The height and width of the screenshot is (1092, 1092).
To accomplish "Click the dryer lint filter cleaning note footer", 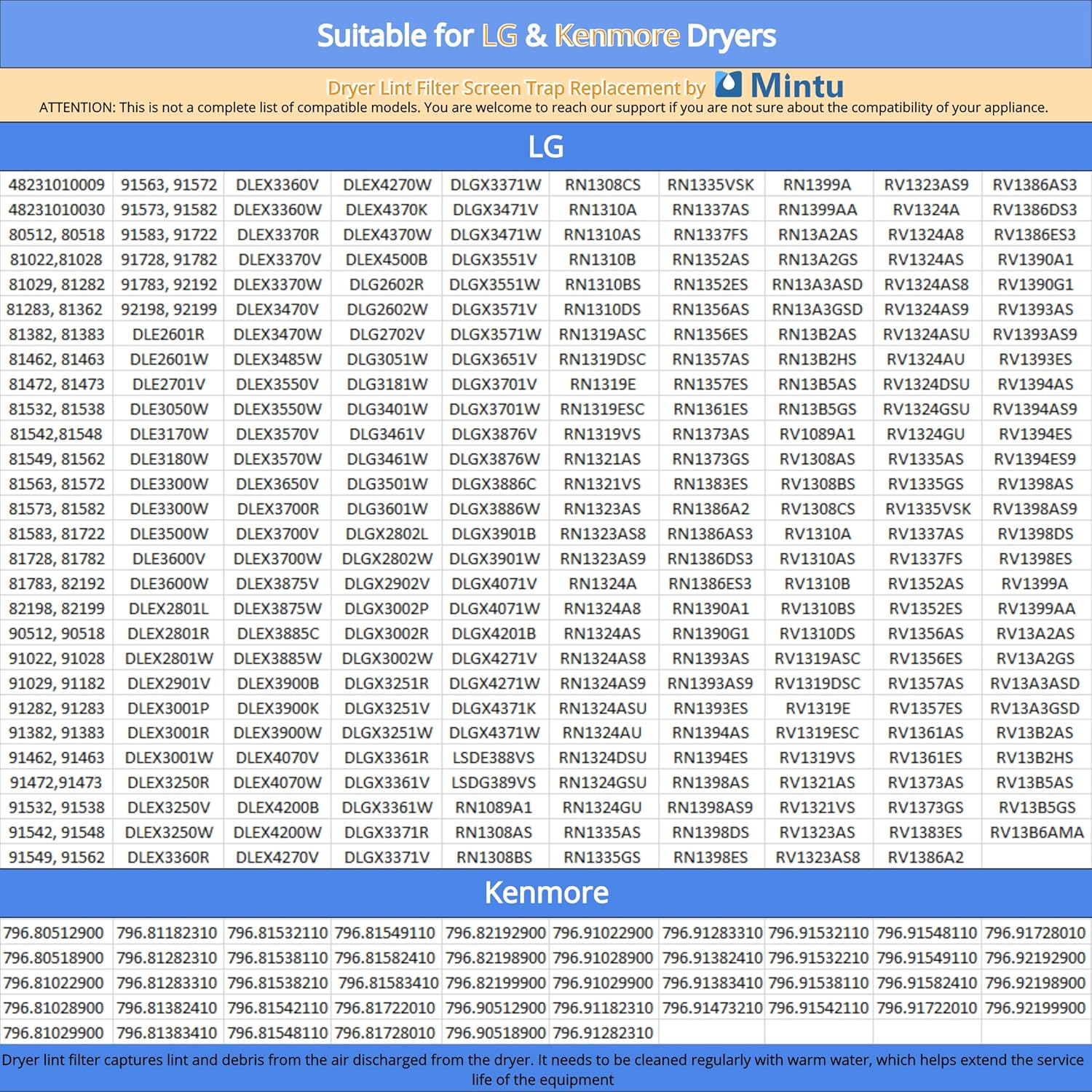I will coord(543,1069).
